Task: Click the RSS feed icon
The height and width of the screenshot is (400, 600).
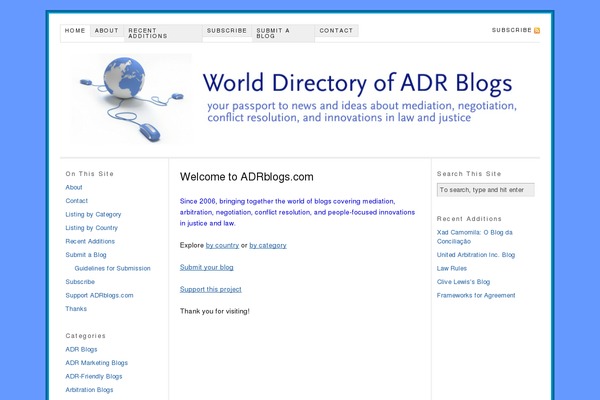Action: point(537,31)
